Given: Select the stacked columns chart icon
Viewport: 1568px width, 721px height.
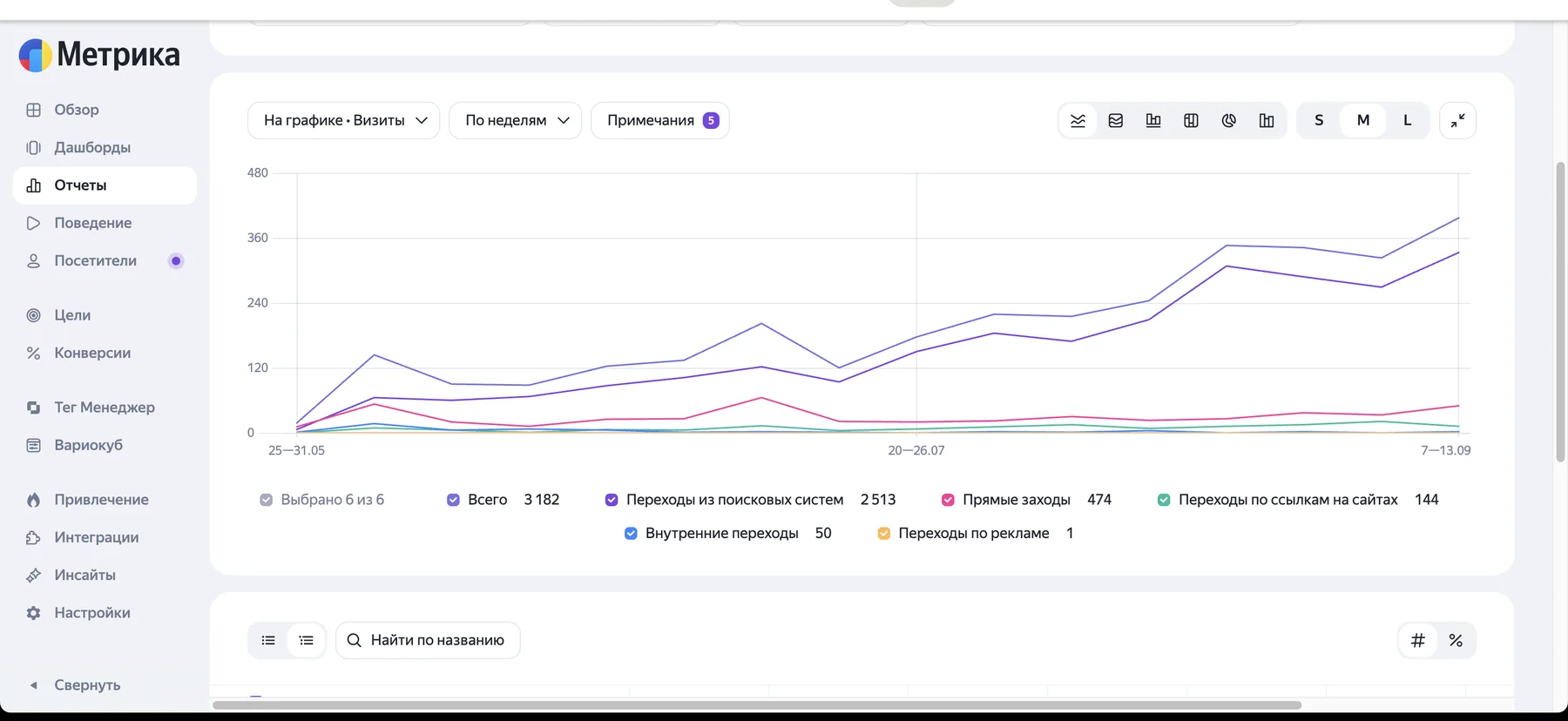Looking at the screenshot, I should pyautogui.click(x=1191, y=120).
